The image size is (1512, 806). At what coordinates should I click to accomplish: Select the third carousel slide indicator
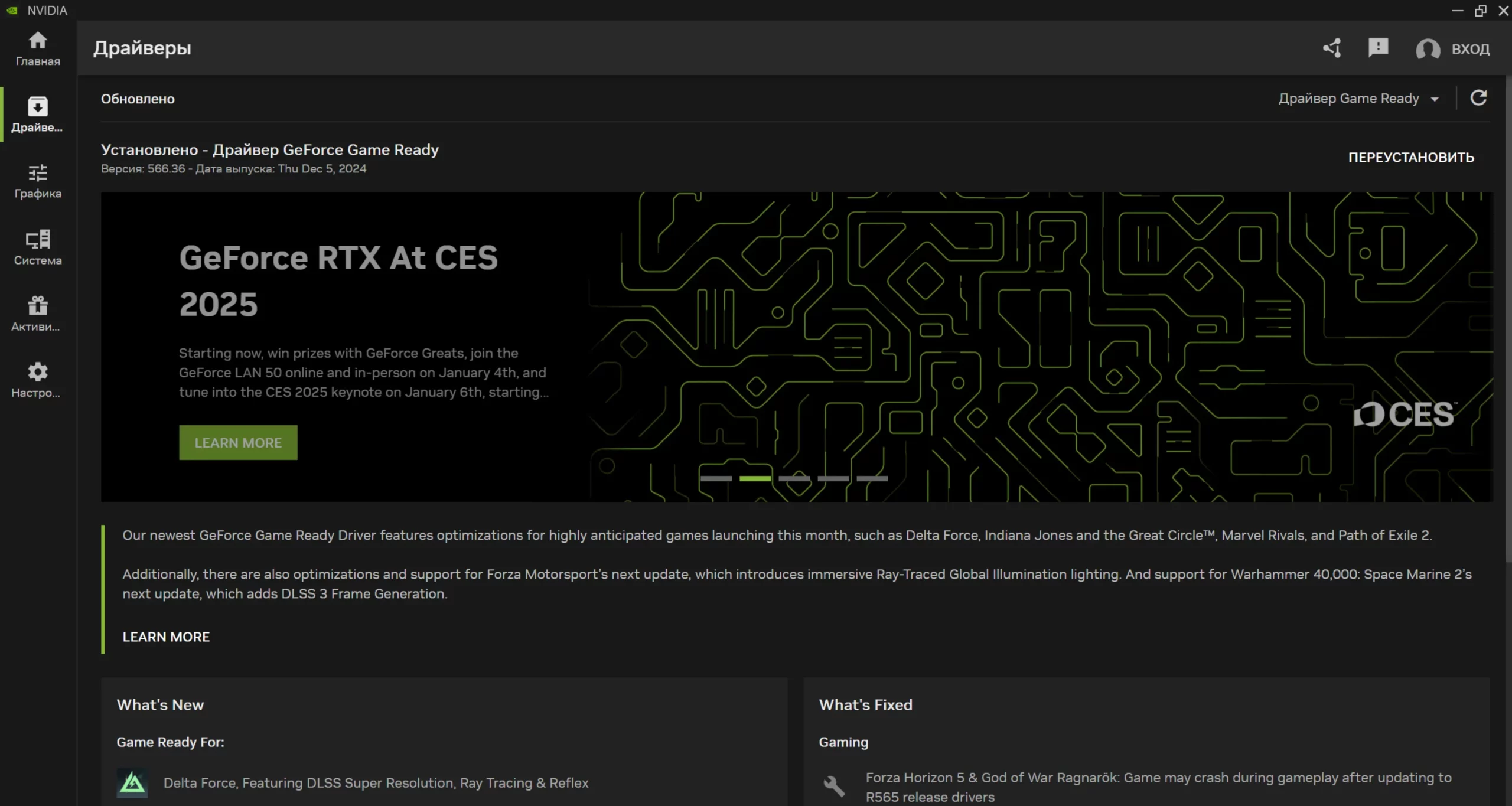pos(794,478)
